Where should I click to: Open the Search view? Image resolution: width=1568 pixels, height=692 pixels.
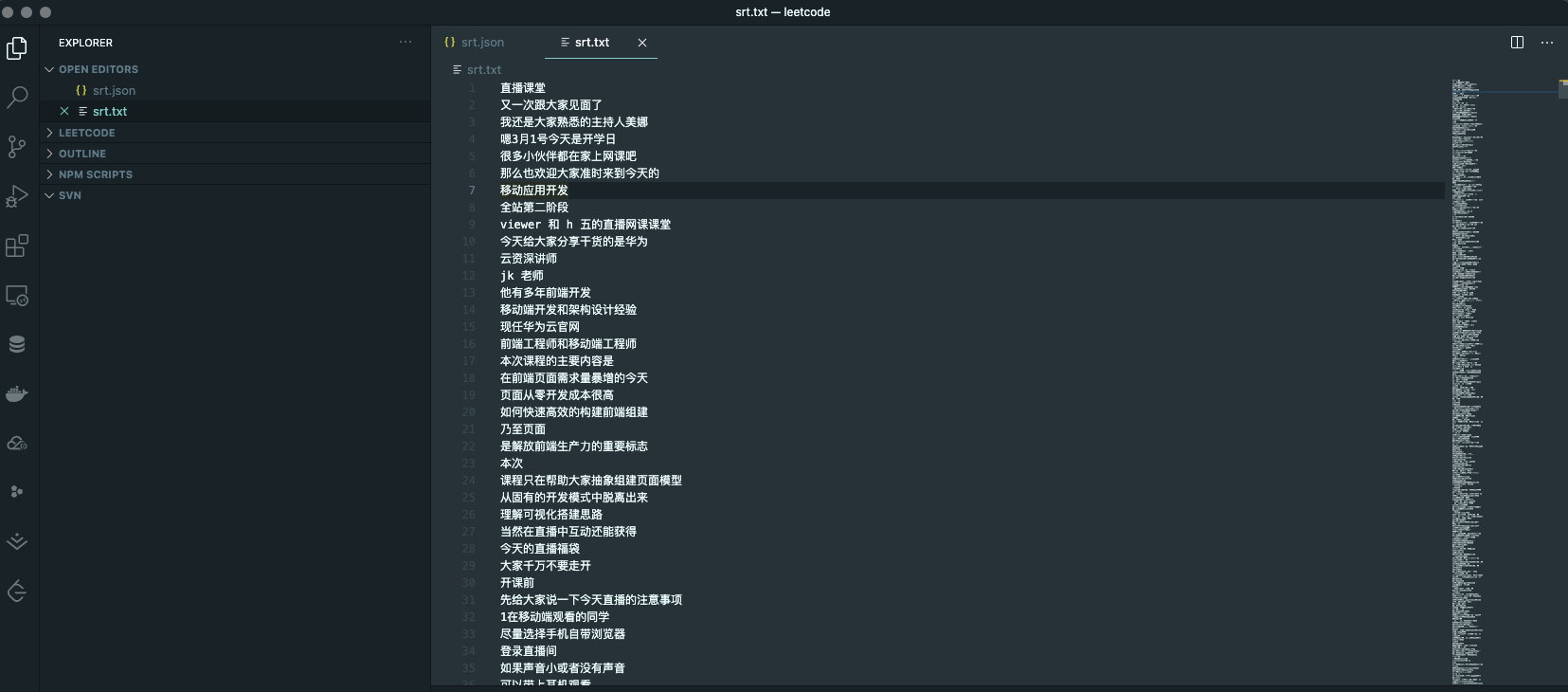click(17, 97)
